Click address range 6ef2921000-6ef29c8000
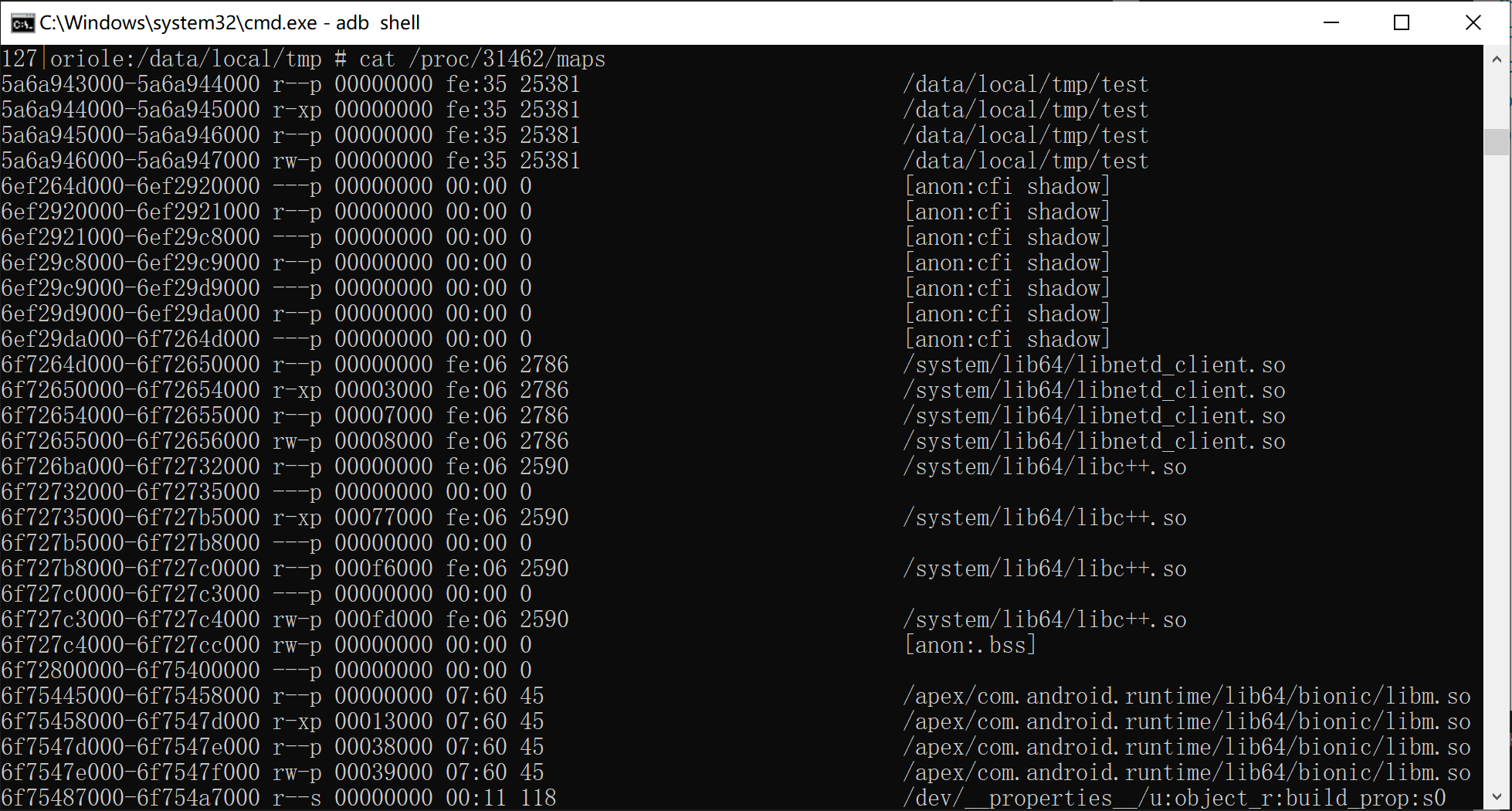Image resolution: width=1512 pixels, height=811 pixels. (131, 238)
